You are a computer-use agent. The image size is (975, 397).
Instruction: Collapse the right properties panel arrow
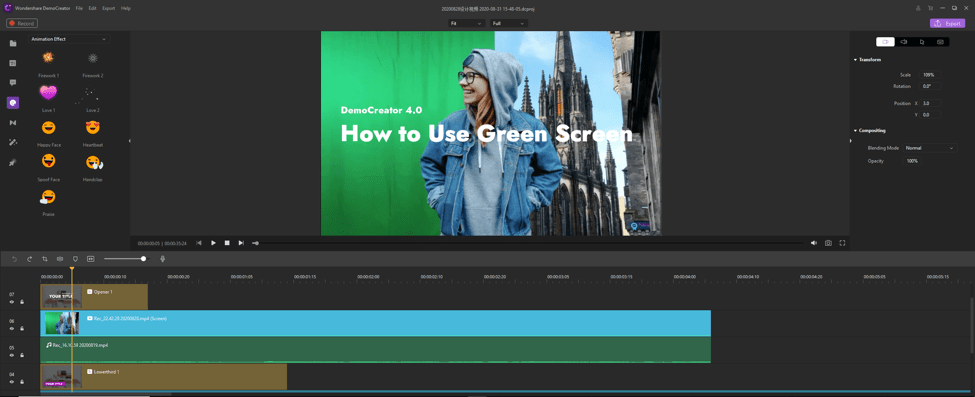[850, 141]
